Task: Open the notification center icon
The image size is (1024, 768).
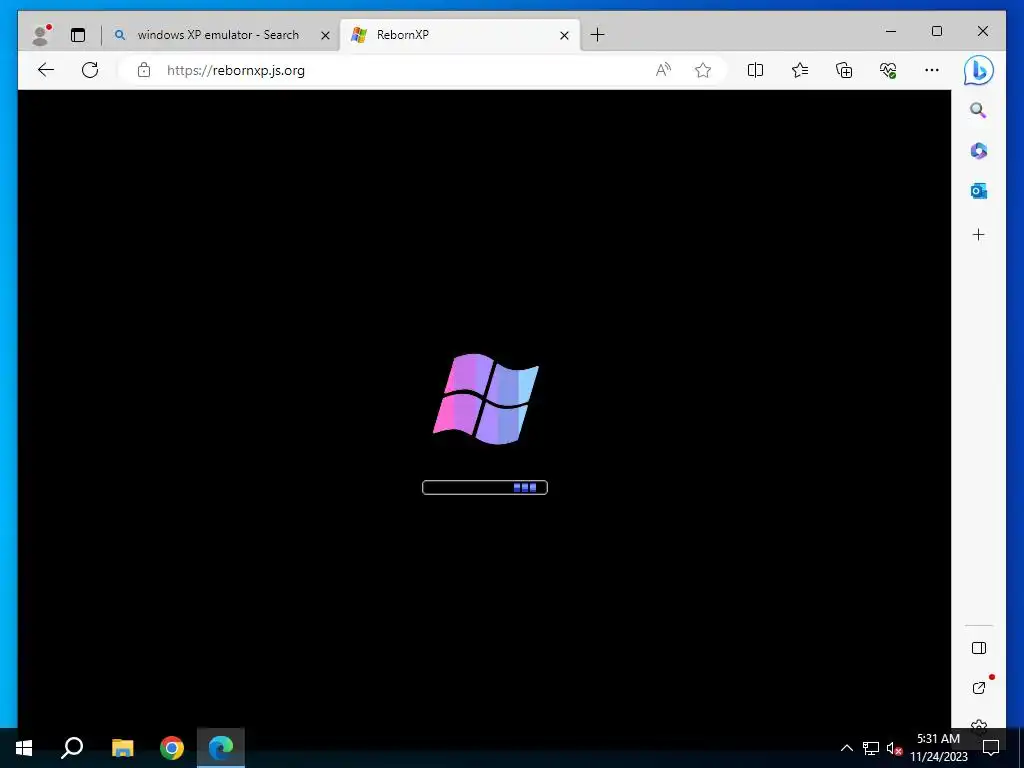Action: coord(991,748)
